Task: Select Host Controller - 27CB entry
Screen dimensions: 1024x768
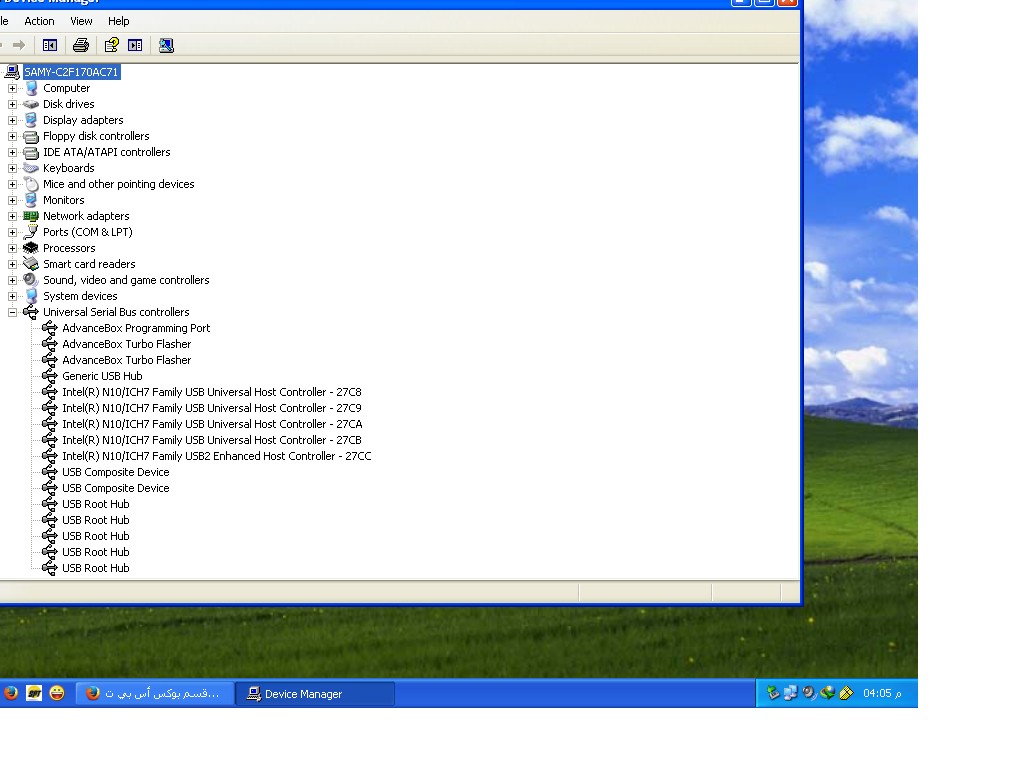Action: click(x=212, y=440)
